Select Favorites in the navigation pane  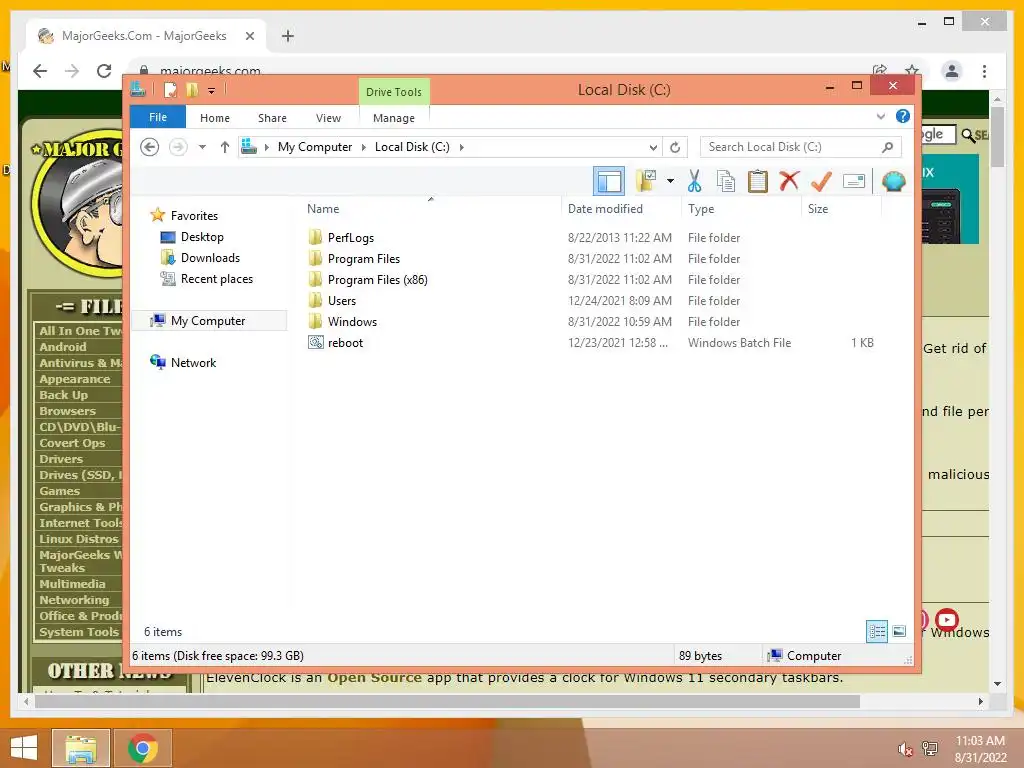194,216
